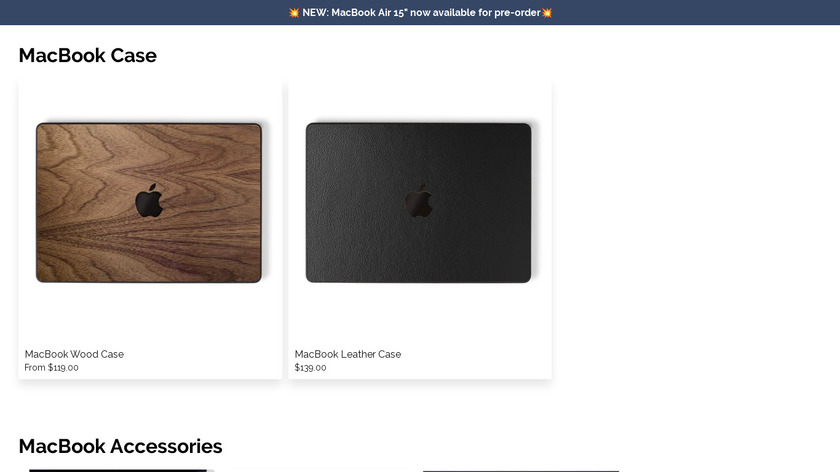Click the Apple logo on leather case
Screen dimensions: 840x472
click(418, 200)
